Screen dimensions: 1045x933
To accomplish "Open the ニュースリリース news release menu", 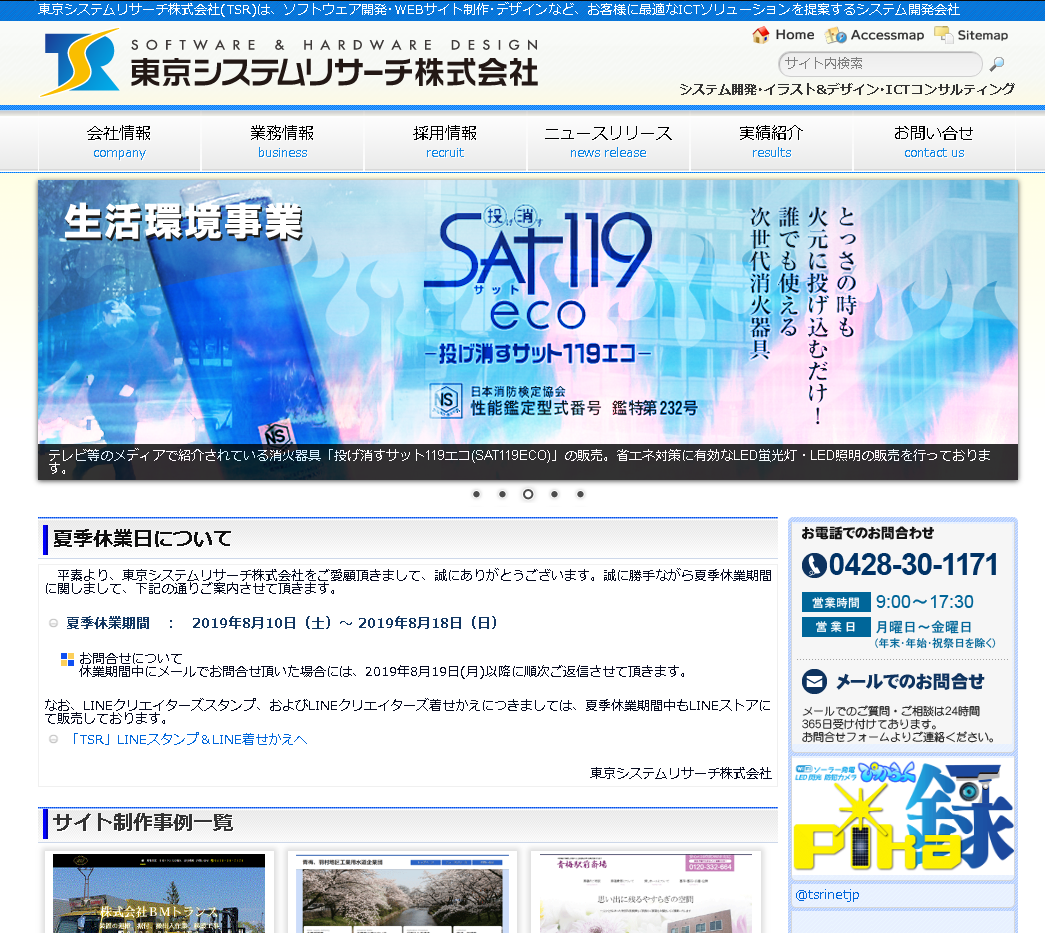I will click(608, 143).
